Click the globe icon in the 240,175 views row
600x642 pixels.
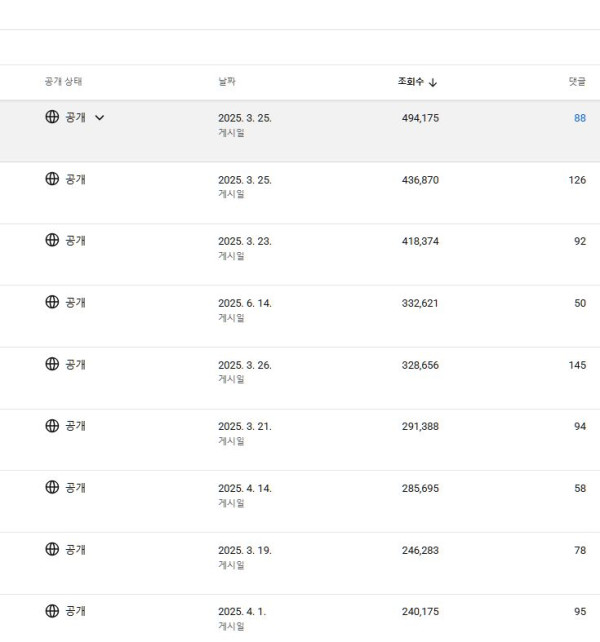click(x=52, y=611)
